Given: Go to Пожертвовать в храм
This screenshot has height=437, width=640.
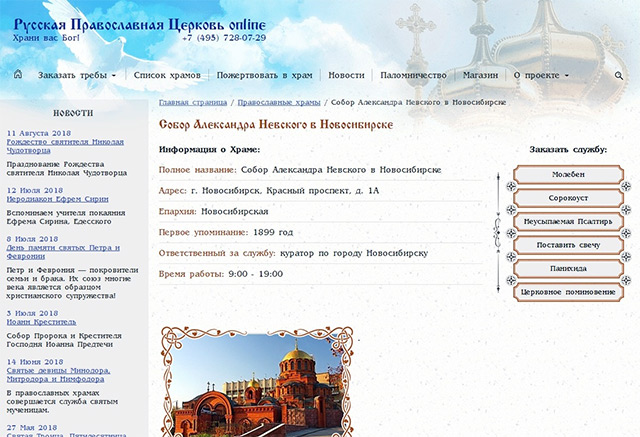Looking at the screenshot, I should pyautogui.click(x=264, y=75).
